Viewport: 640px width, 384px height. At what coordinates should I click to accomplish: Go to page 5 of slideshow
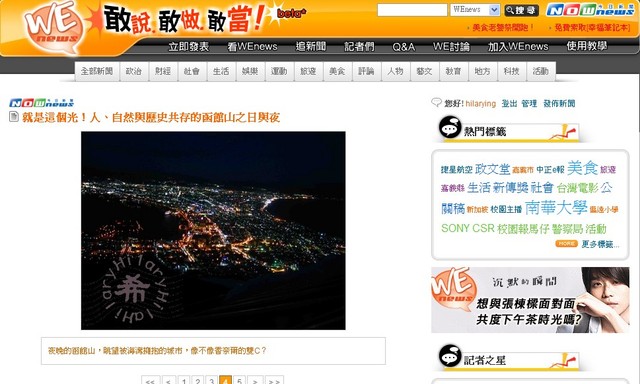(239, 380)
